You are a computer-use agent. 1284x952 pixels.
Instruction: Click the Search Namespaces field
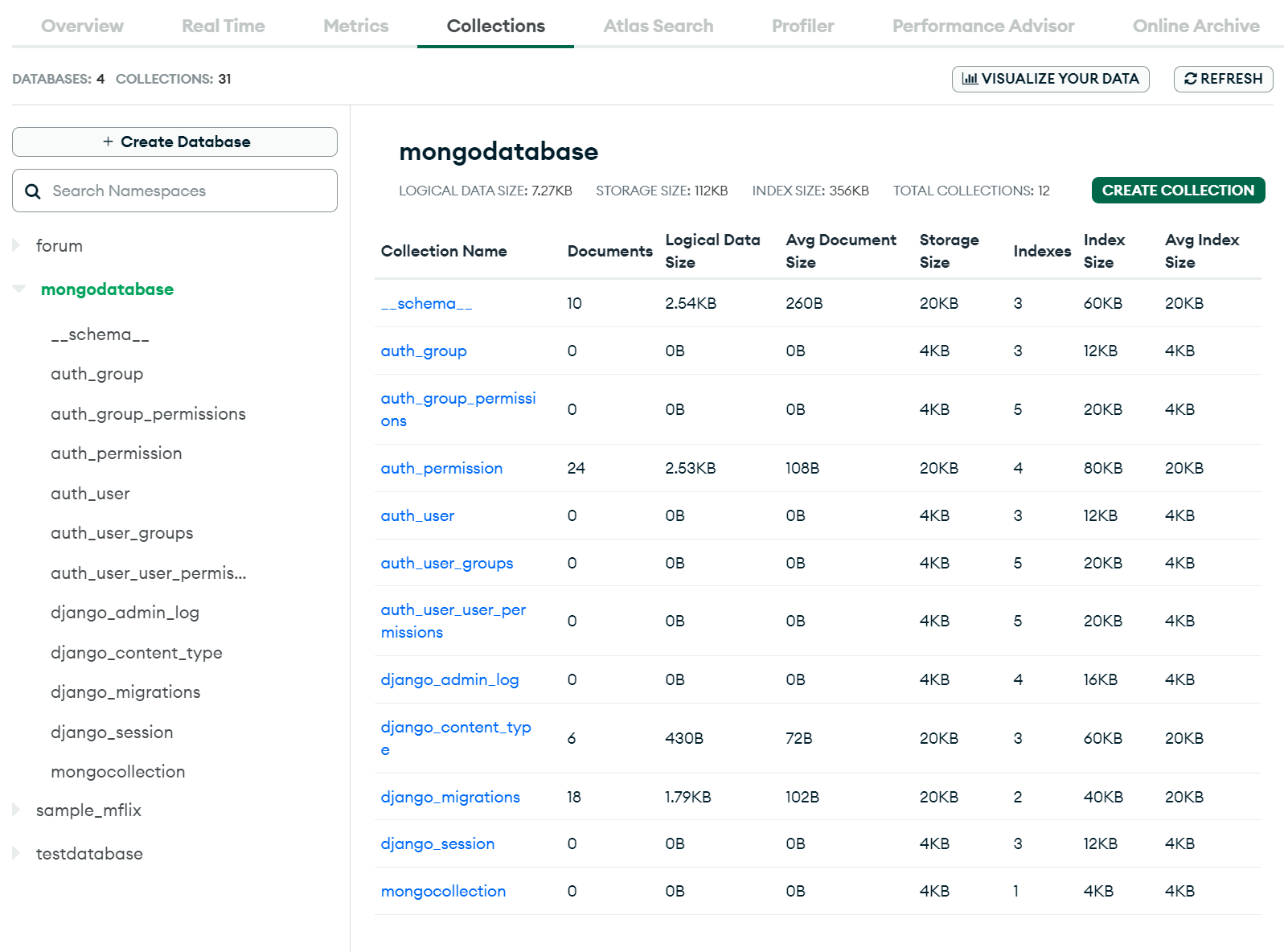(174, 191)
